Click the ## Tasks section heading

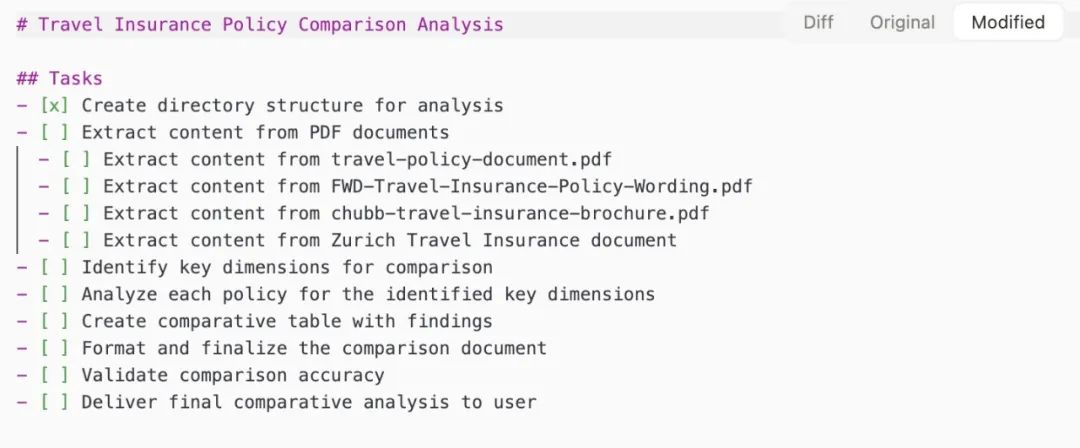[x=60, y=78]
